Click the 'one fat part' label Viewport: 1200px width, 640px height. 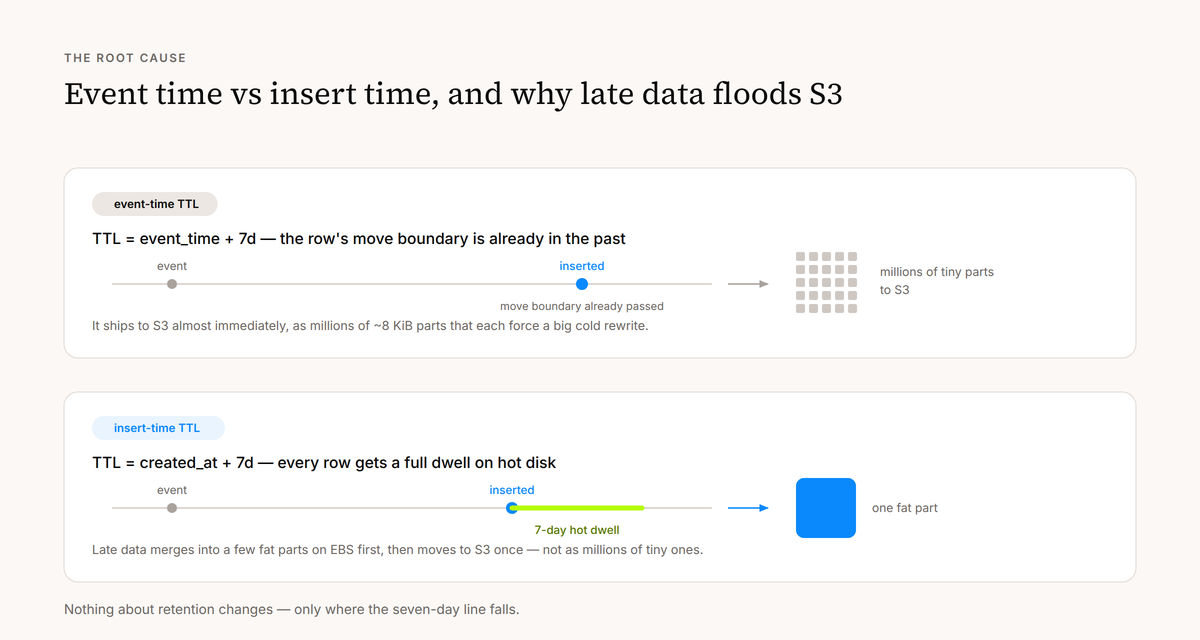pyautogui.click(x=905, y=508)
